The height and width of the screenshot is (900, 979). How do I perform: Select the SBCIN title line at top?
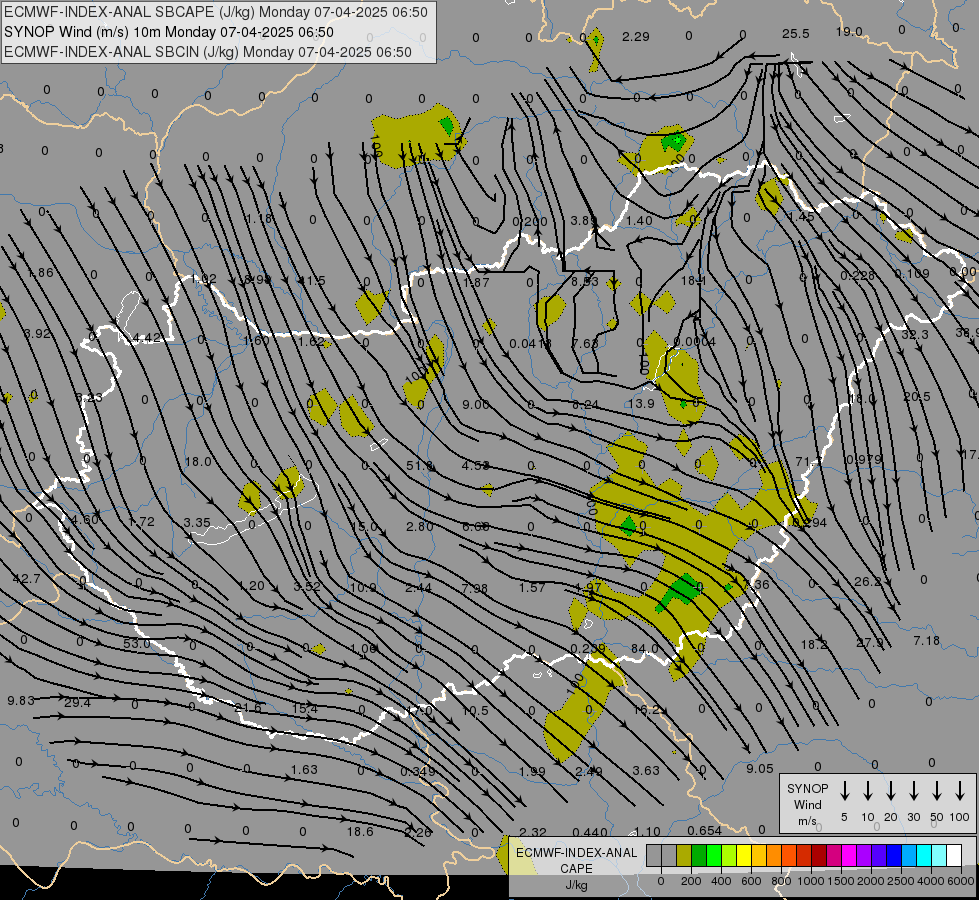(208, 52)
